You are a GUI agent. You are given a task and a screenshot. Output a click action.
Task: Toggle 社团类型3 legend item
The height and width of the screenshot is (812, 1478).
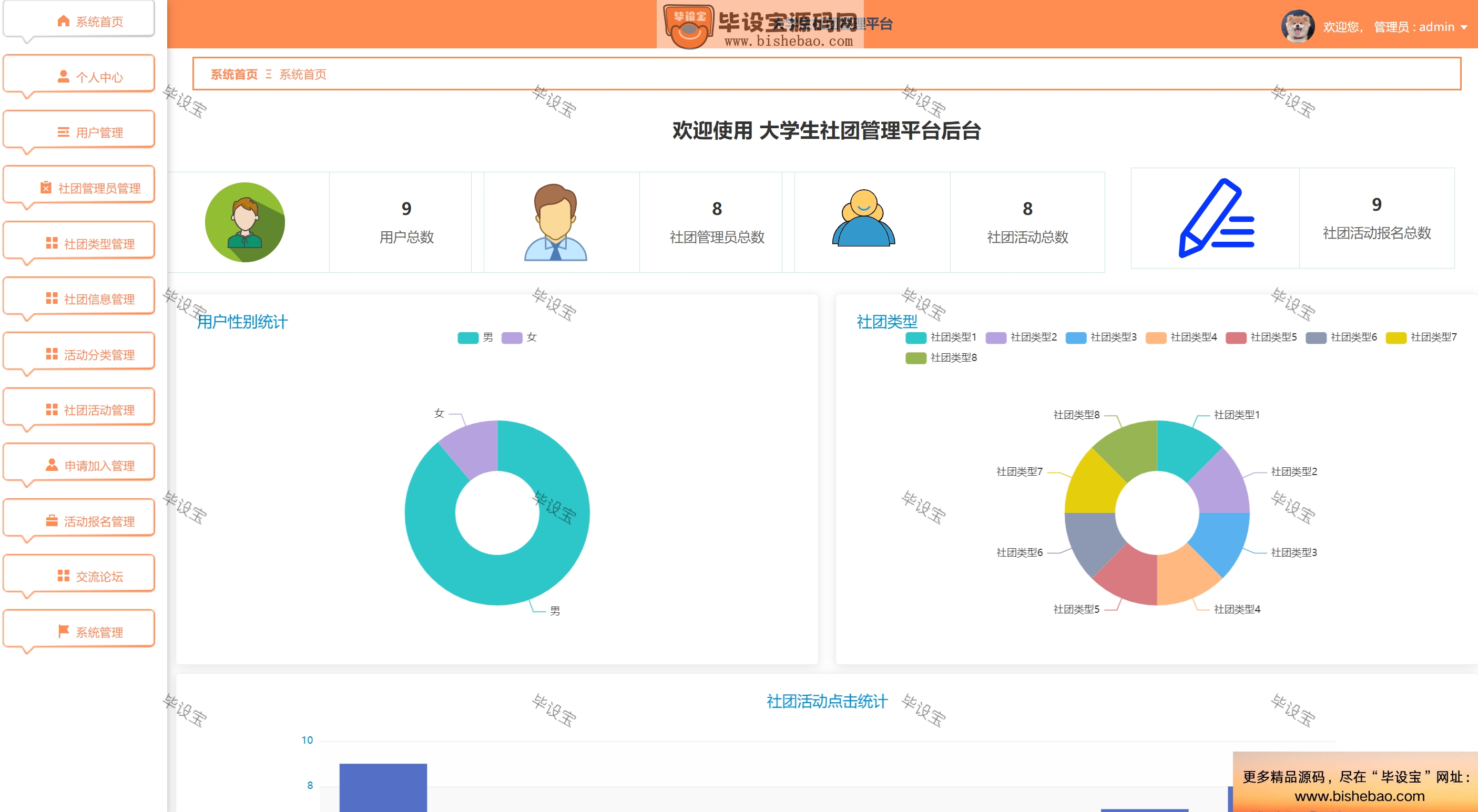(1100, 337)
